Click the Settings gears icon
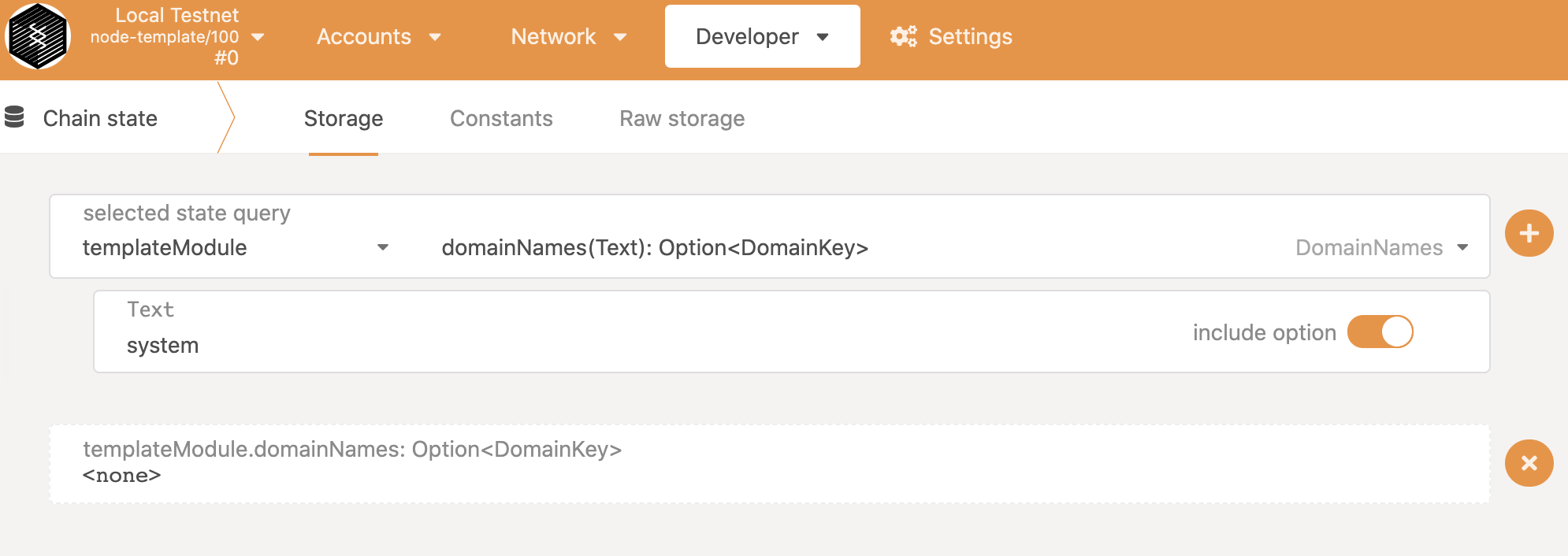The height and width of the screenshot is (556, 1568). (x=903, y=36)
